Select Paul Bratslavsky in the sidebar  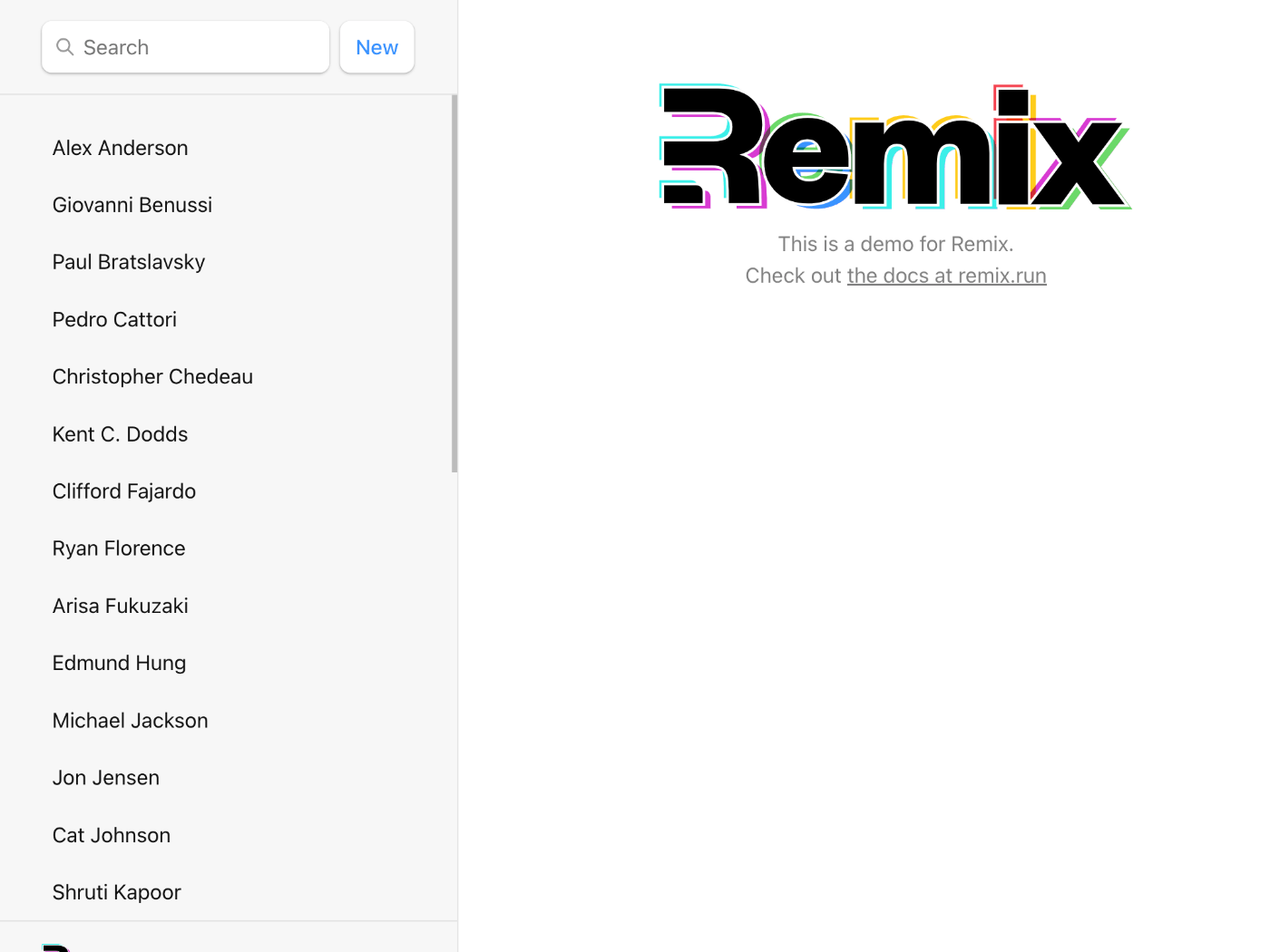pyautogui.click(x=229, y=262)
